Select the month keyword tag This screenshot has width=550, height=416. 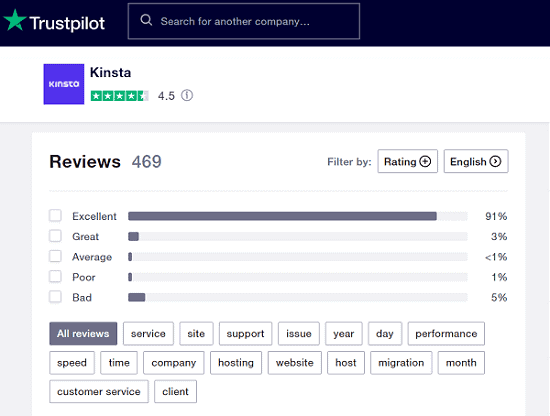click(x=461, y=363)
